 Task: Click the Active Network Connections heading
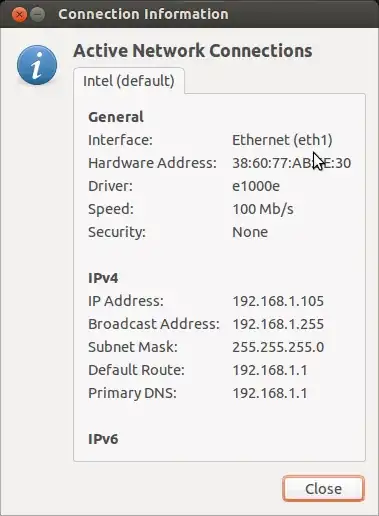[x=193, y=51]
